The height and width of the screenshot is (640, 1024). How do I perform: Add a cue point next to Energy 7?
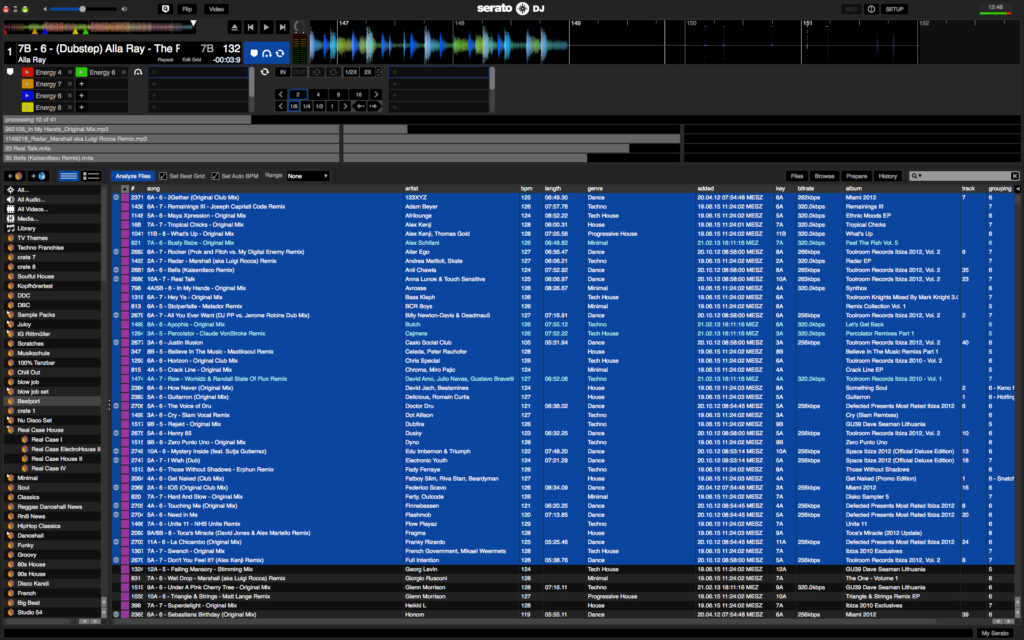(82, 84)
